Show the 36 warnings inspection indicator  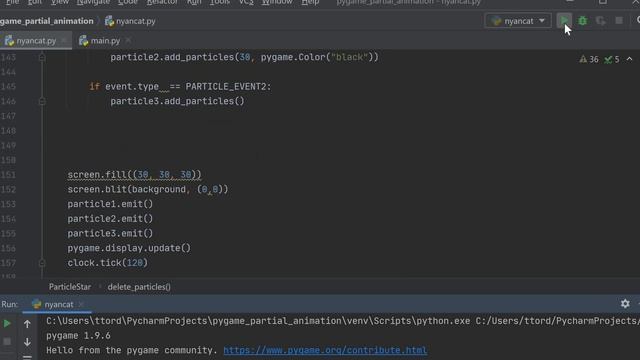coord(589,60)
